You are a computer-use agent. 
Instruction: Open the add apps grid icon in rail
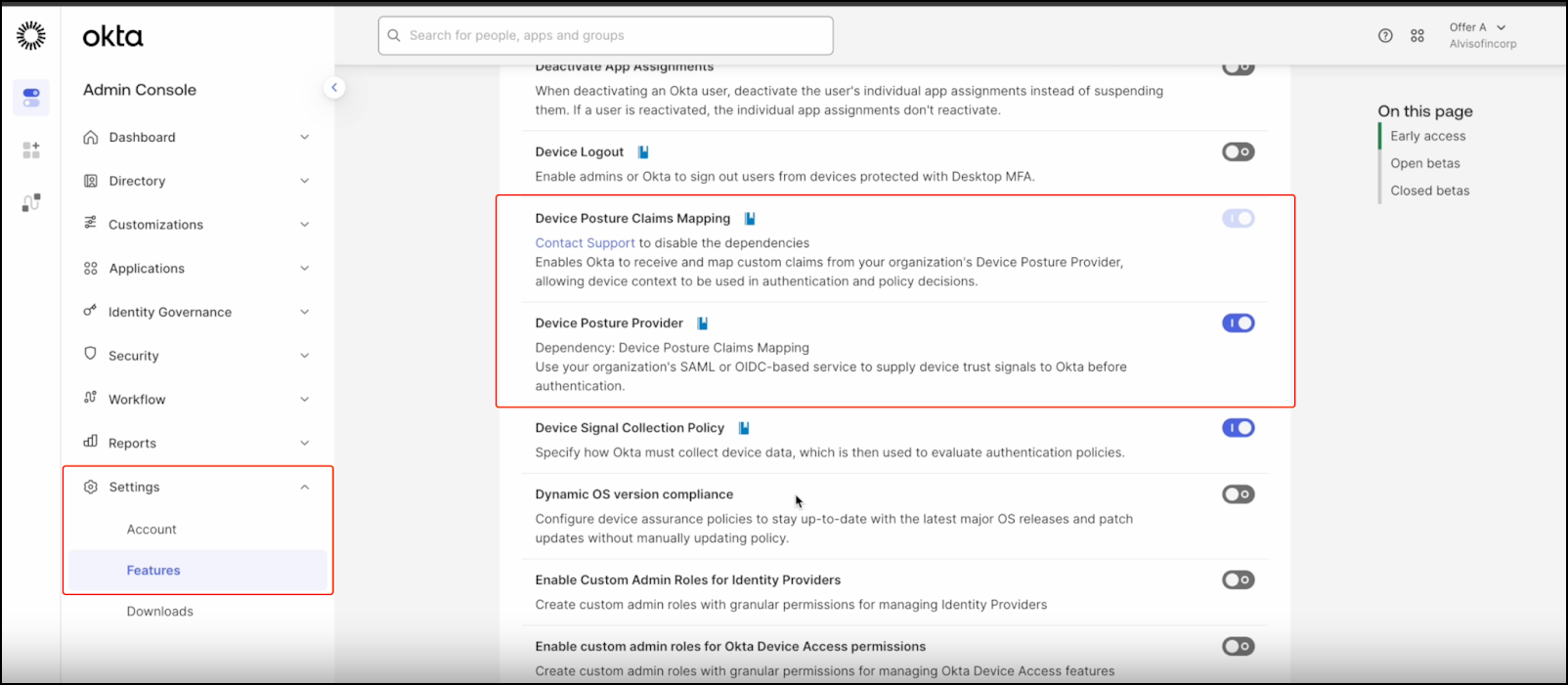tap(31, 150)
